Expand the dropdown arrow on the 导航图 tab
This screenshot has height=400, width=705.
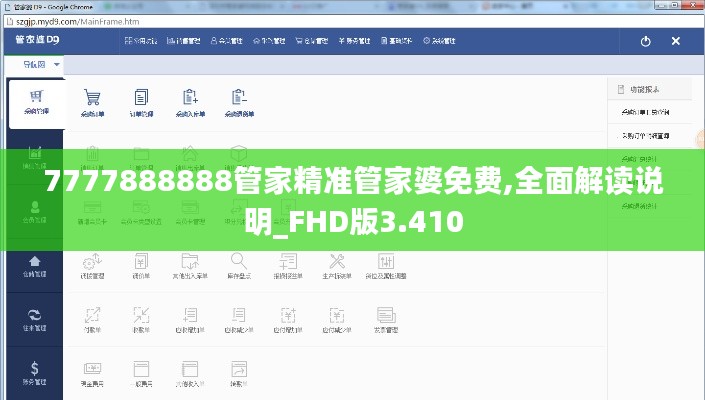(57, 64)
